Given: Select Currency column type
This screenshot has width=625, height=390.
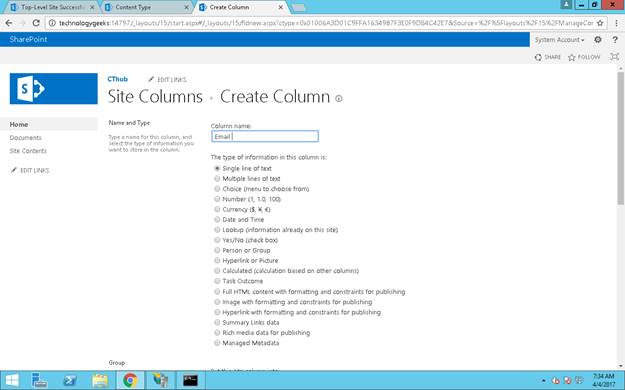Looking at the screenshot, I should (217, 209).
